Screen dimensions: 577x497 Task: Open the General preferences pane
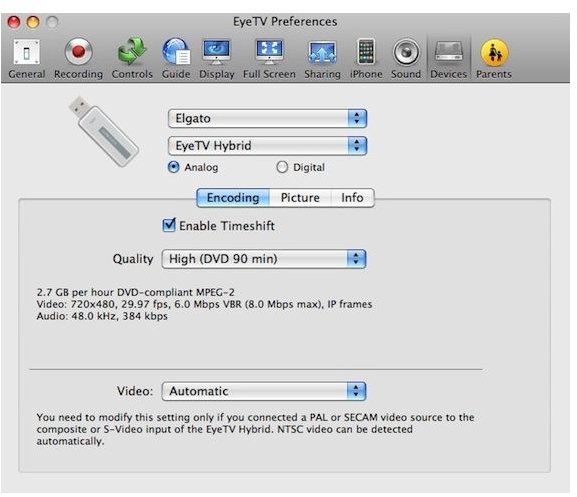[26, 59]
